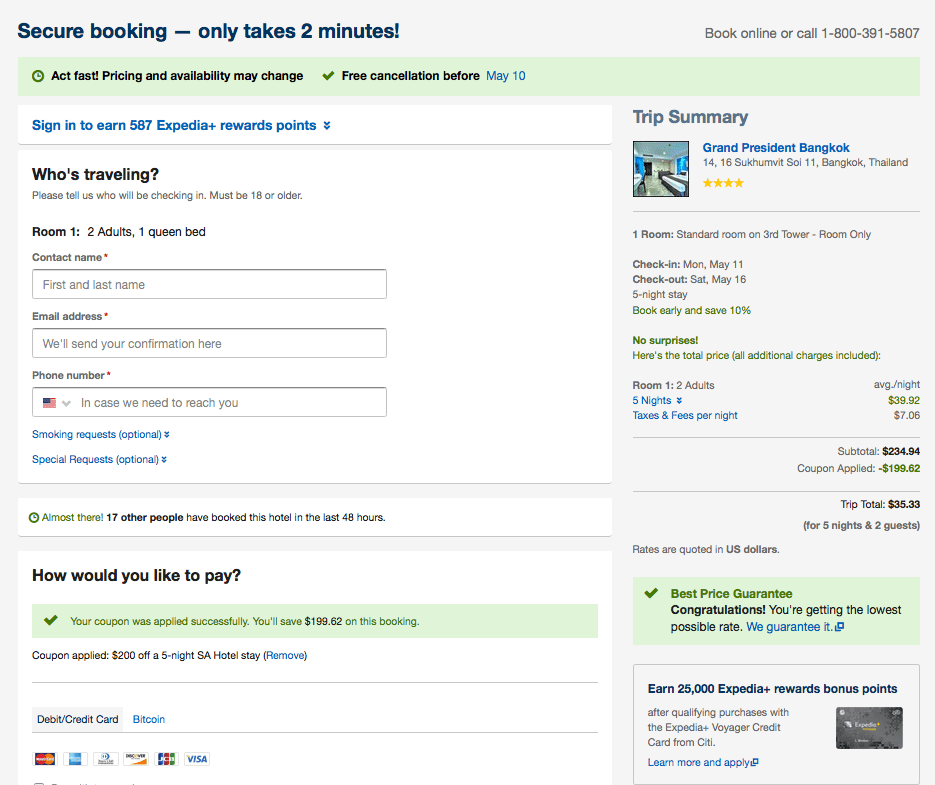Click the external link icon after Learn more and apply
Screen dimensions: 935x785
[754, 762]
